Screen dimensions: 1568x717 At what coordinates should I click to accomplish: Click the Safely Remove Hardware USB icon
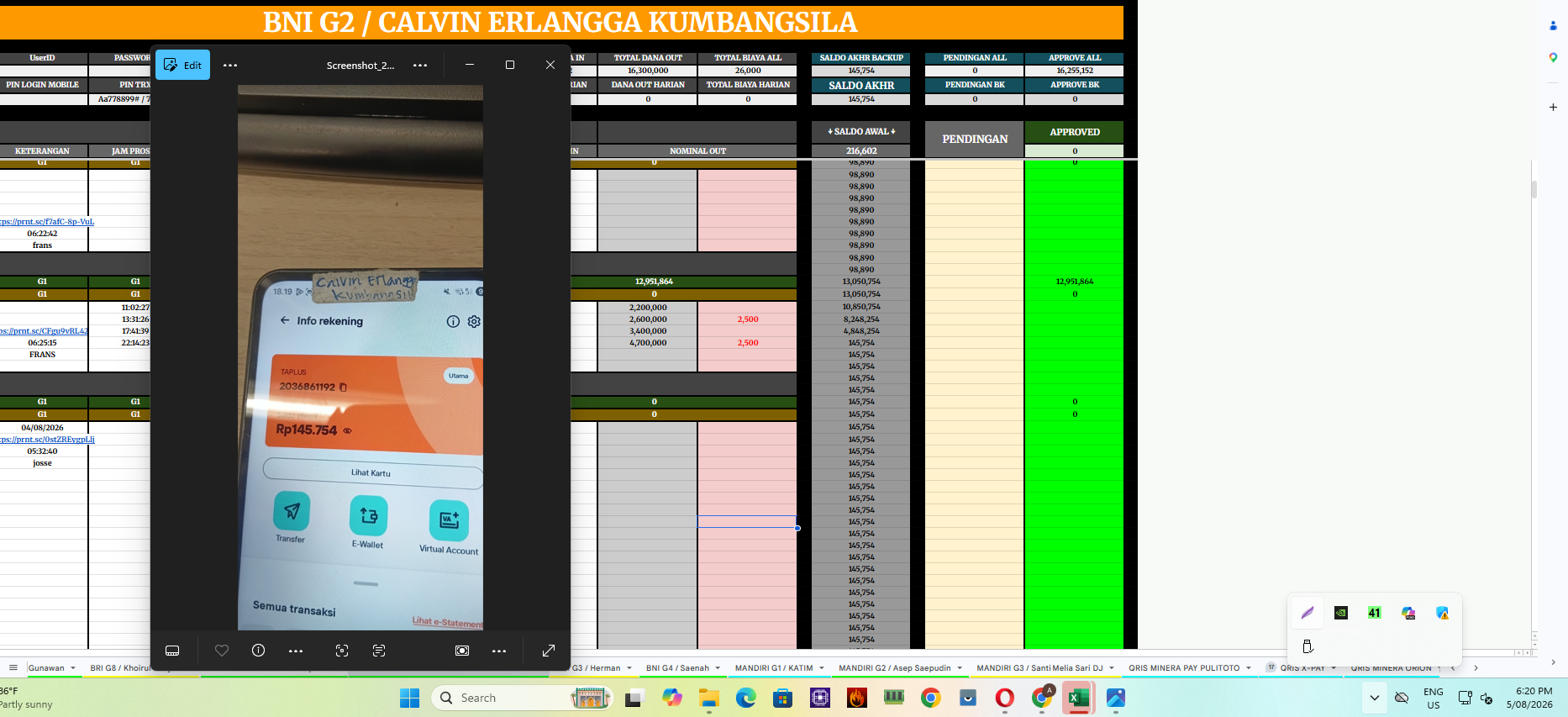coord(1308,646)
